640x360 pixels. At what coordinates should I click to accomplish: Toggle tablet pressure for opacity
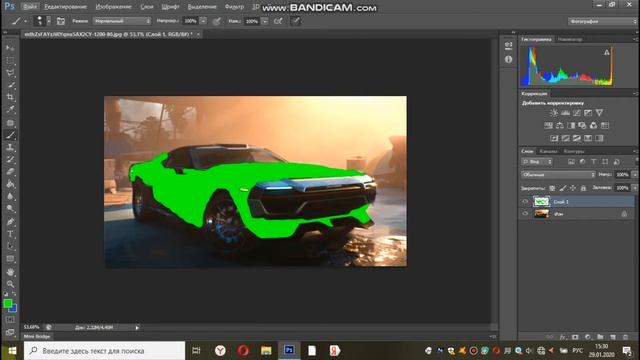click(x=217, y=21)
